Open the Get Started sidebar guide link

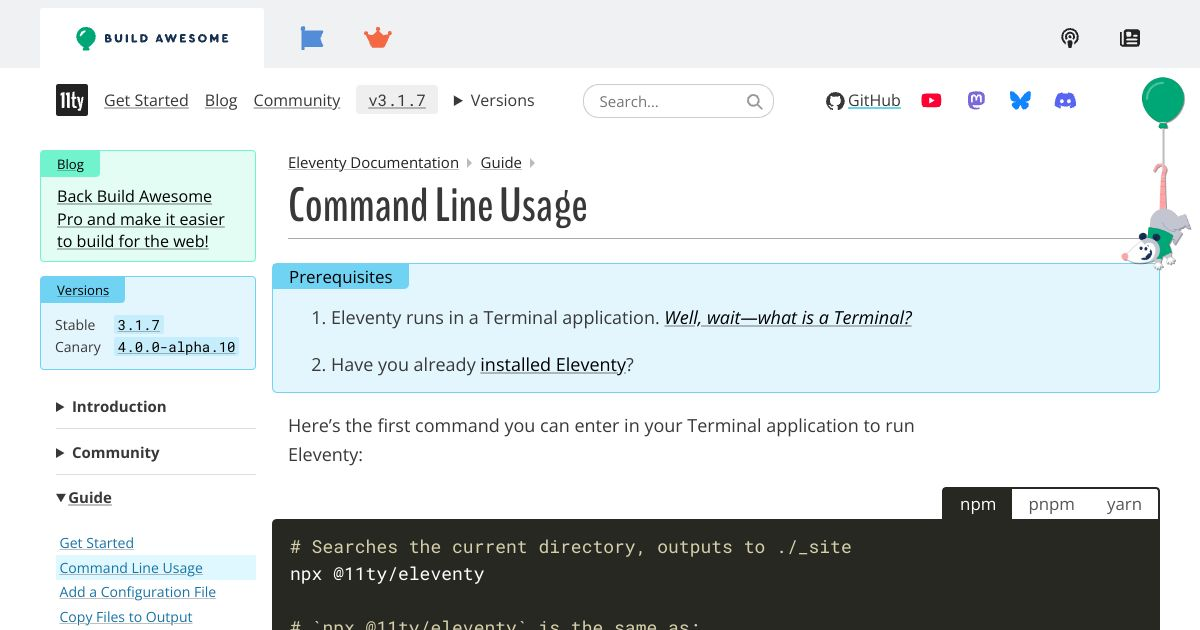click(96, 543)
